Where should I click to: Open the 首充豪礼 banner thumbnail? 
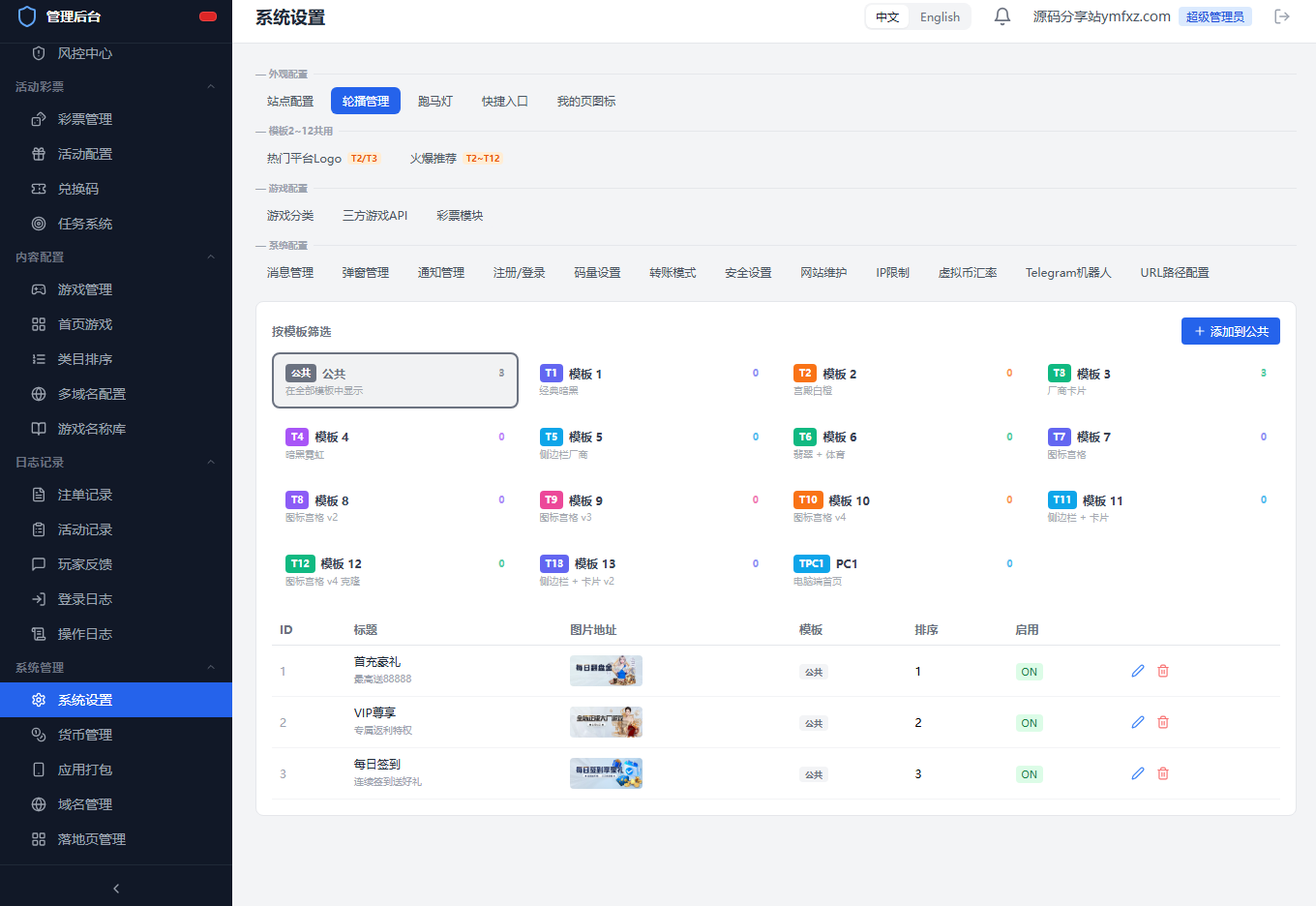[x=606, y=671]
